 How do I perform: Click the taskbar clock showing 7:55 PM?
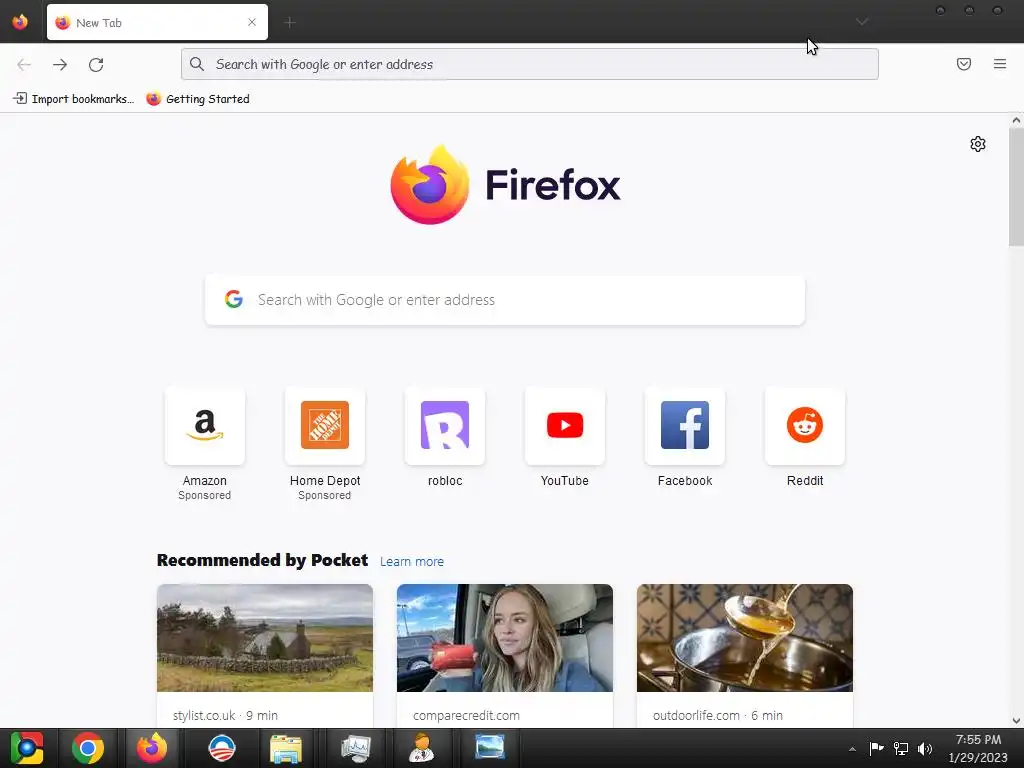click(x=978, y=748)
